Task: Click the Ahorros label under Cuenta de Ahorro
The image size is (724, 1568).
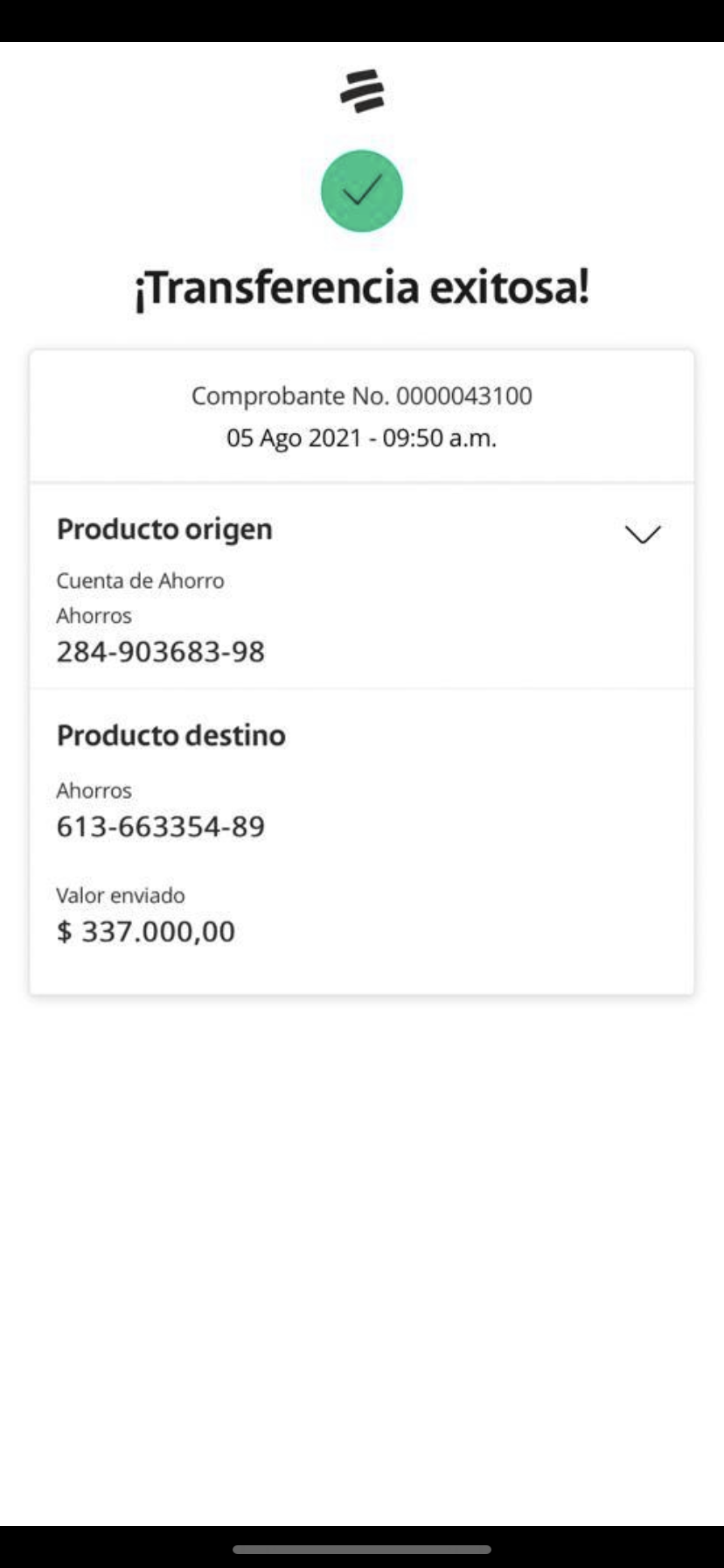Action: pyautogui.click(x=94, y=616)
